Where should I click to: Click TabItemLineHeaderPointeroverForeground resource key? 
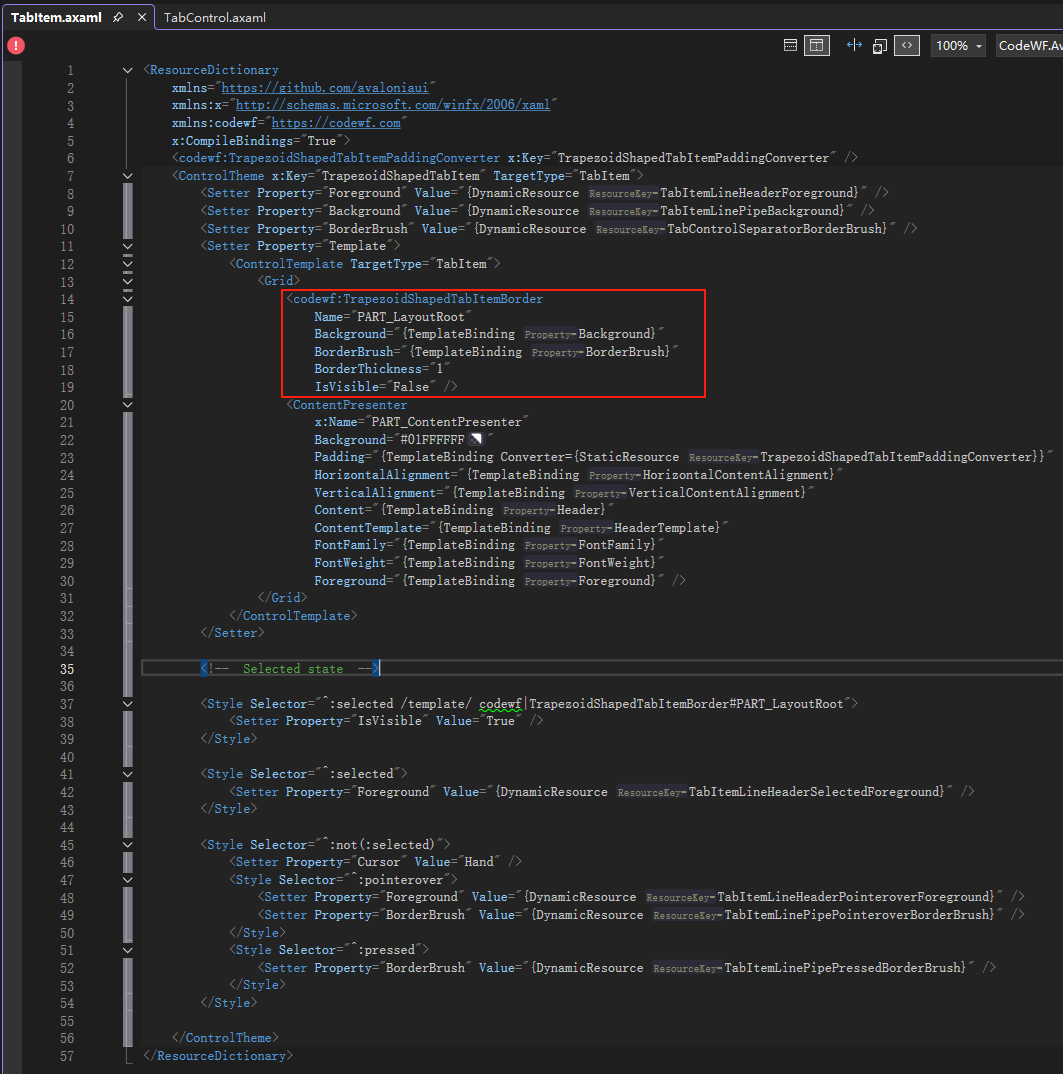(855, 897)
